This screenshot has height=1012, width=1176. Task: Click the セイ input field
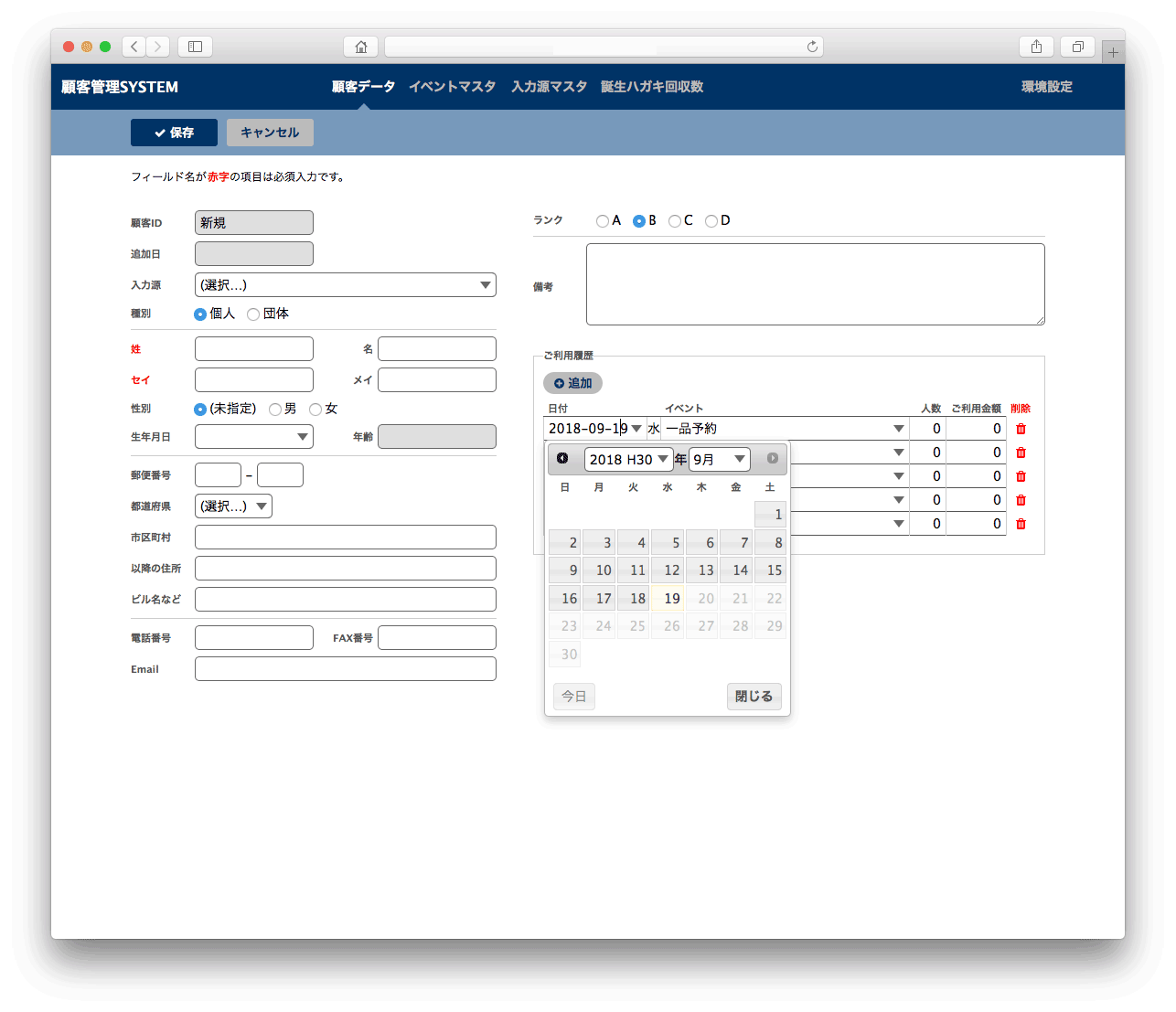pos(254,379)
